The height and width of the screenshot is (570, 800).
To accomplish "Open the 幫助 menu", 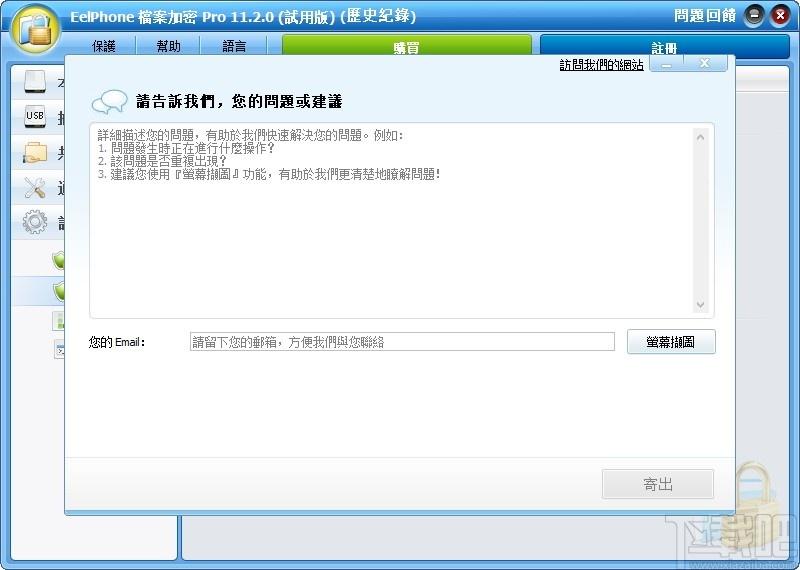I will 168,46.
